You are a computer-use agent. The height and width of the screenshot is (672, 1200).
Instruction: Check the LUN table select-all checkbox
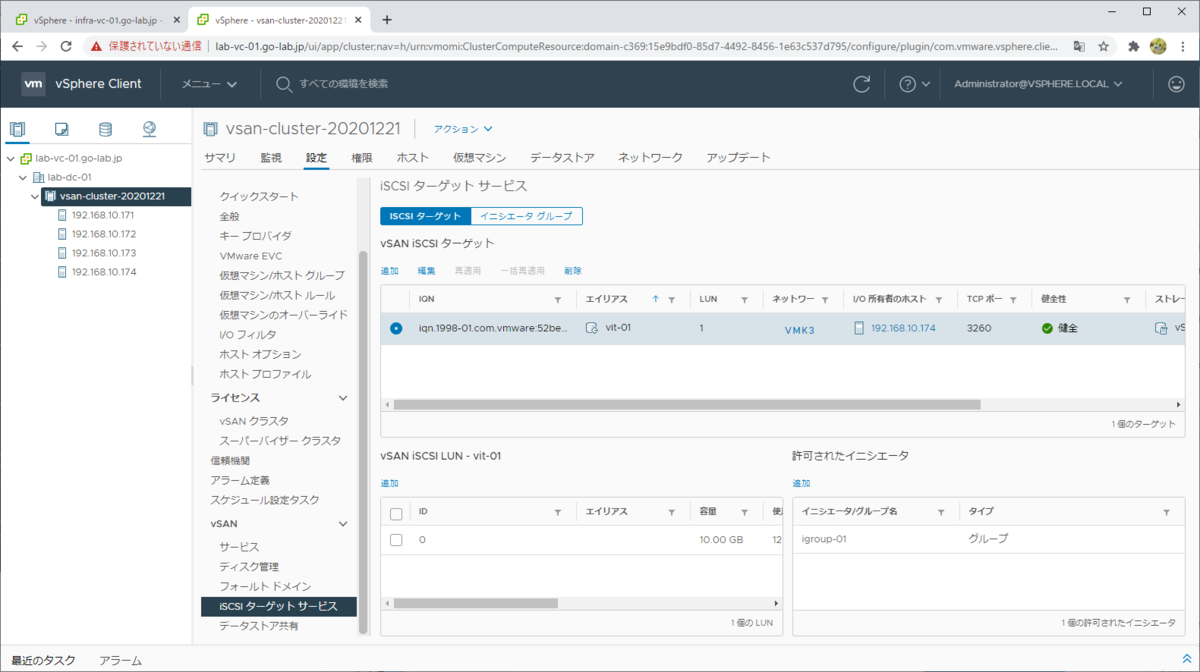pos(396,514)
